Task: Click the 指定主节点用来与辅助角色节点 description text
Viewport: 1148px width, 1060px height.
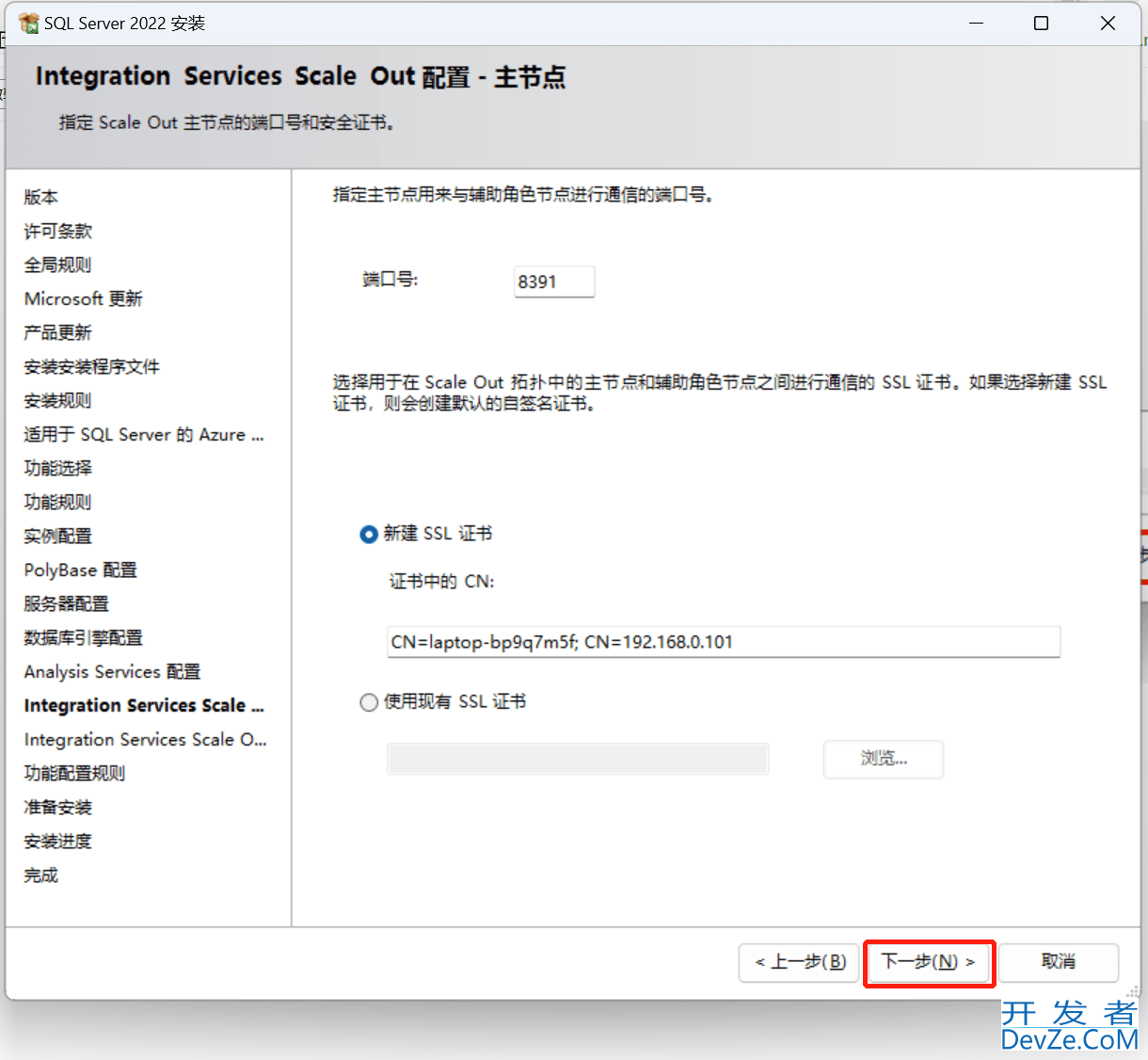Action: point(523,195)
